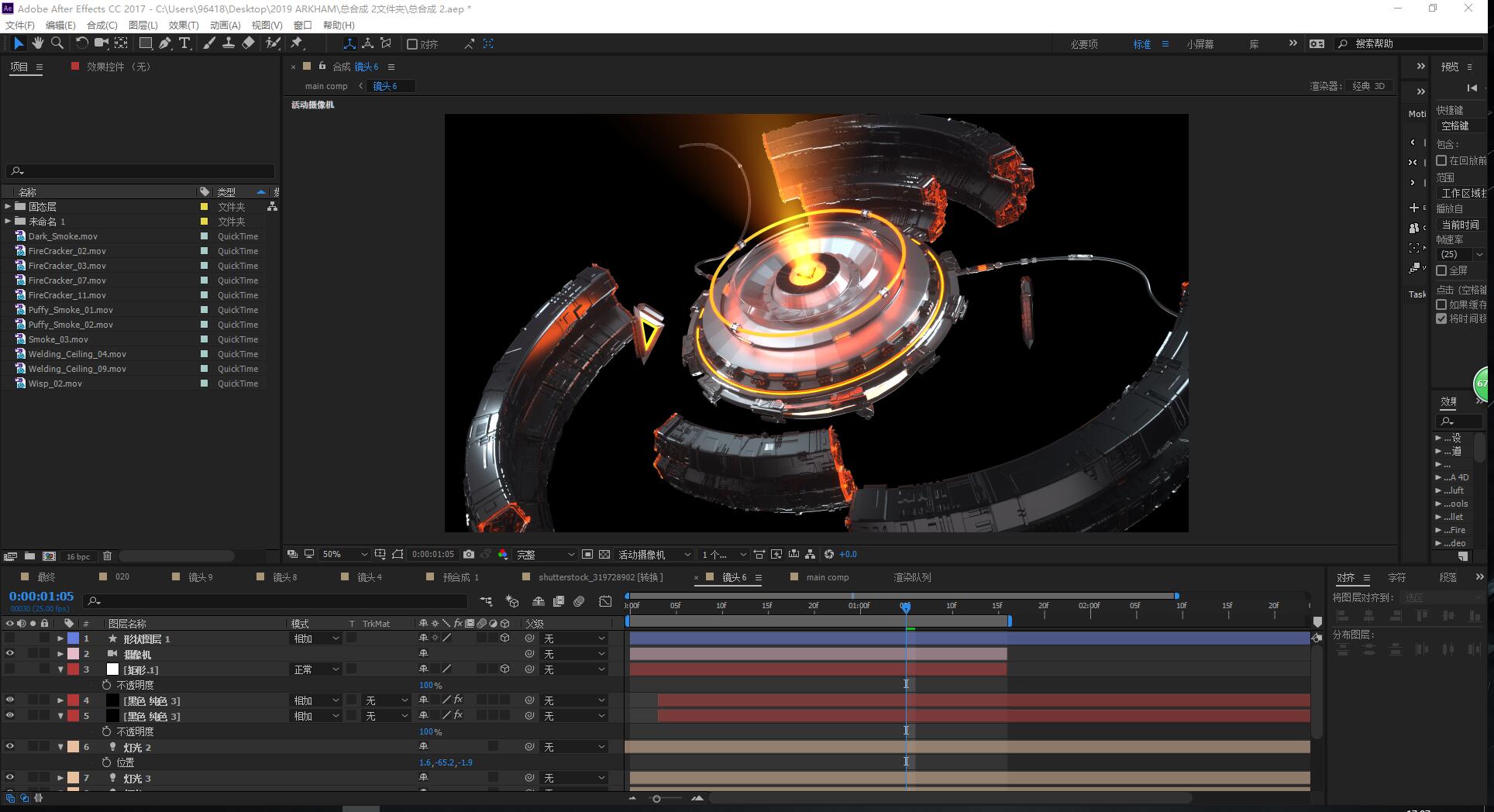The height and width of the screenshot is (812, 1494).
Task: Select the Hand tool
Action: (x=37, y=43)
